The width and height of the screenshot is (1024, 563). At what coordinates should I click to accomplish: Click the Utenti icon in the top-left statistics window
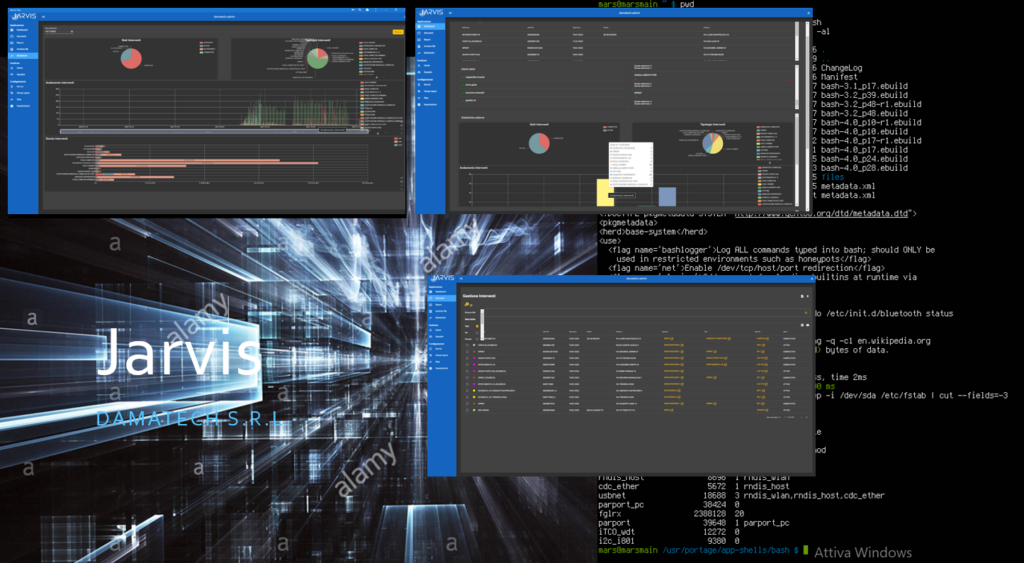[x=12, y=68]
